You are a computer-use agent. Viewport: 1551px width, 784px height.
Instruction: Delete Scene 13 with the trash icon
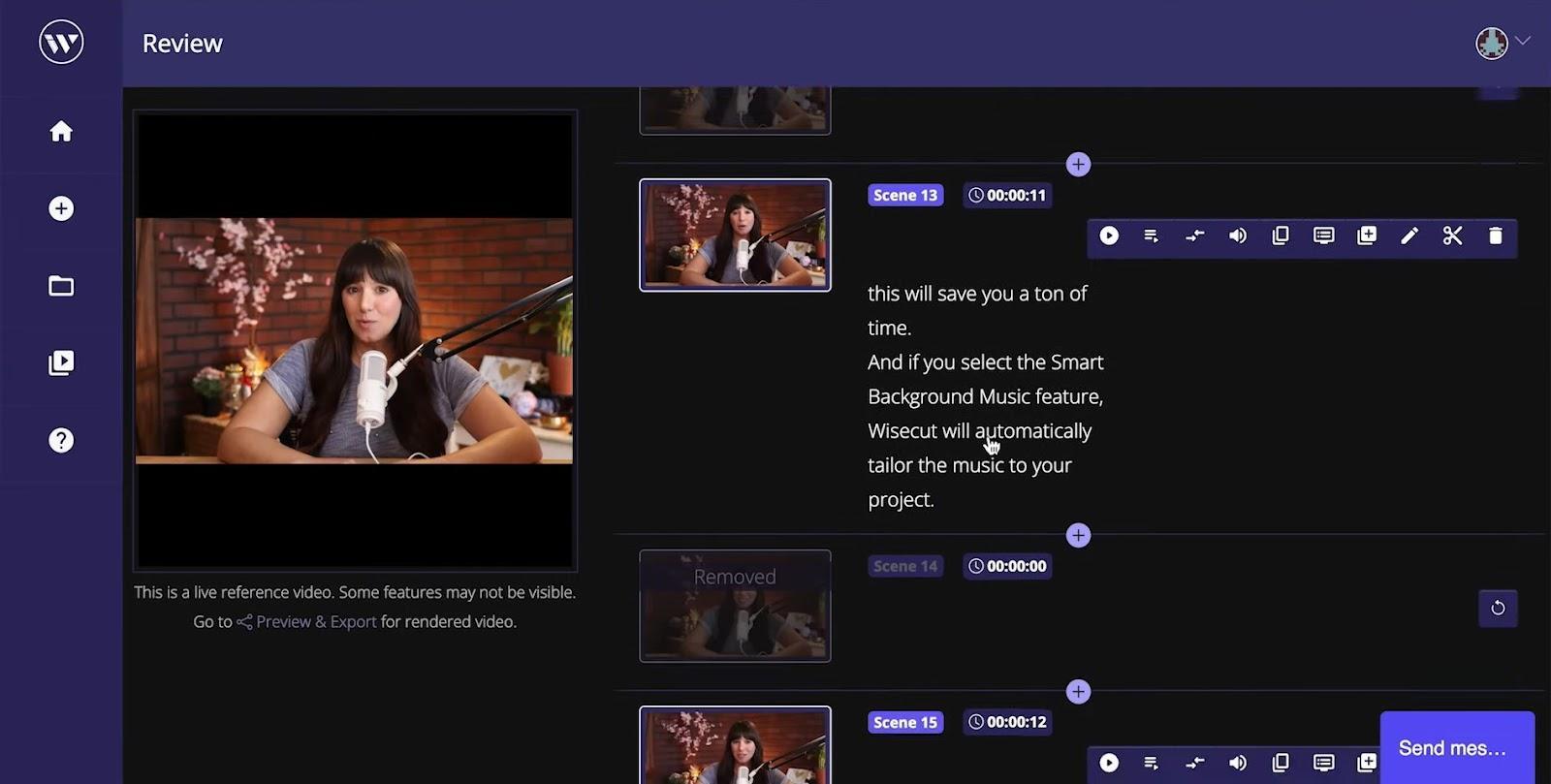tap(1496, 235)
